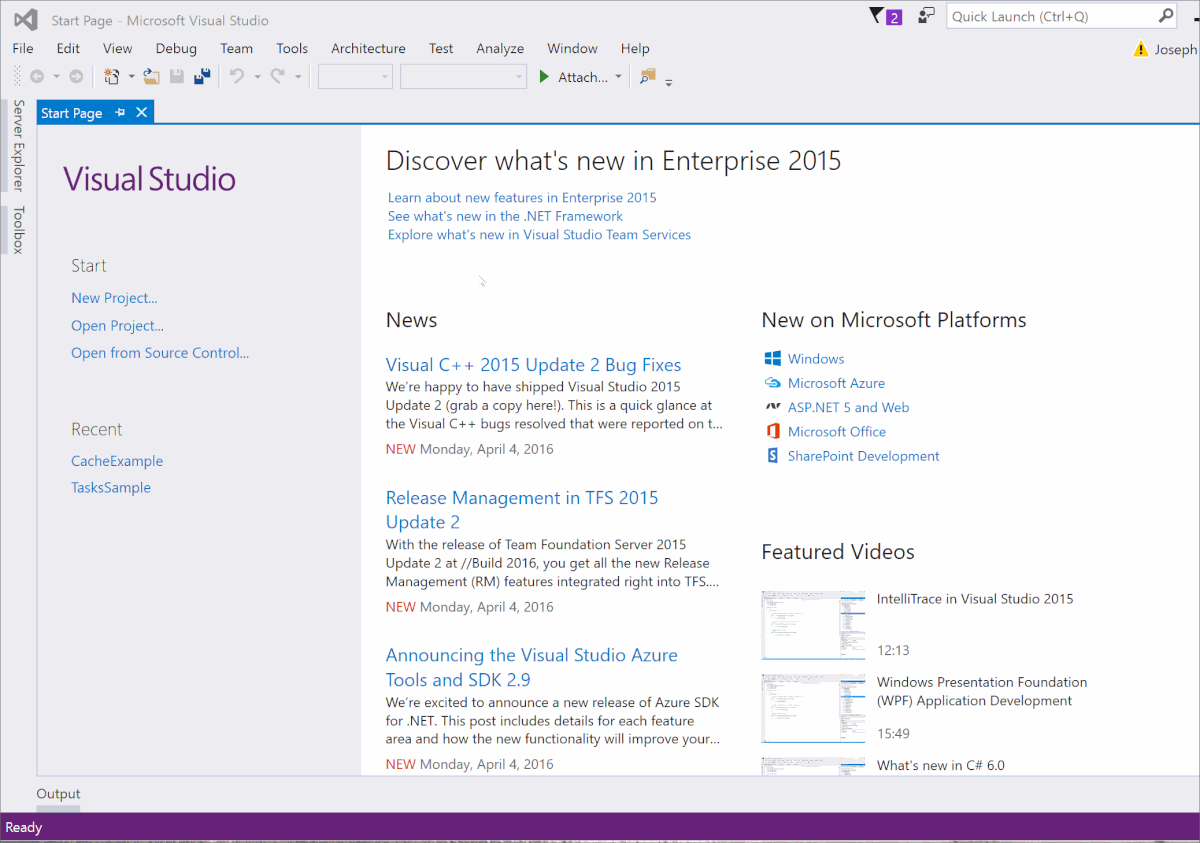Open the Test menu
This screenshot has width=1200, height=843.
441,48
